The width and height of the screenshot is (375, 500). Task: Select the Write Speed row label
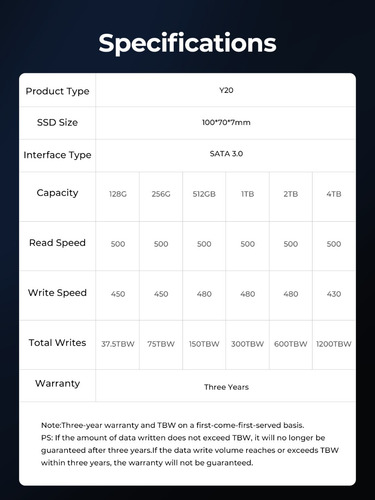(x=57, y=293)
